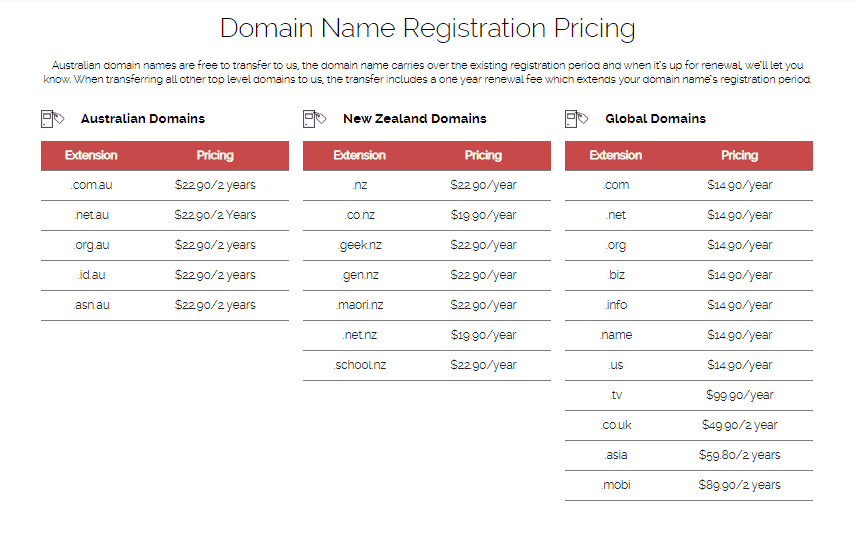Click the .com.au extension row
Screen dimensions: 856x533
pyautogui.click(x=165, y=185)
